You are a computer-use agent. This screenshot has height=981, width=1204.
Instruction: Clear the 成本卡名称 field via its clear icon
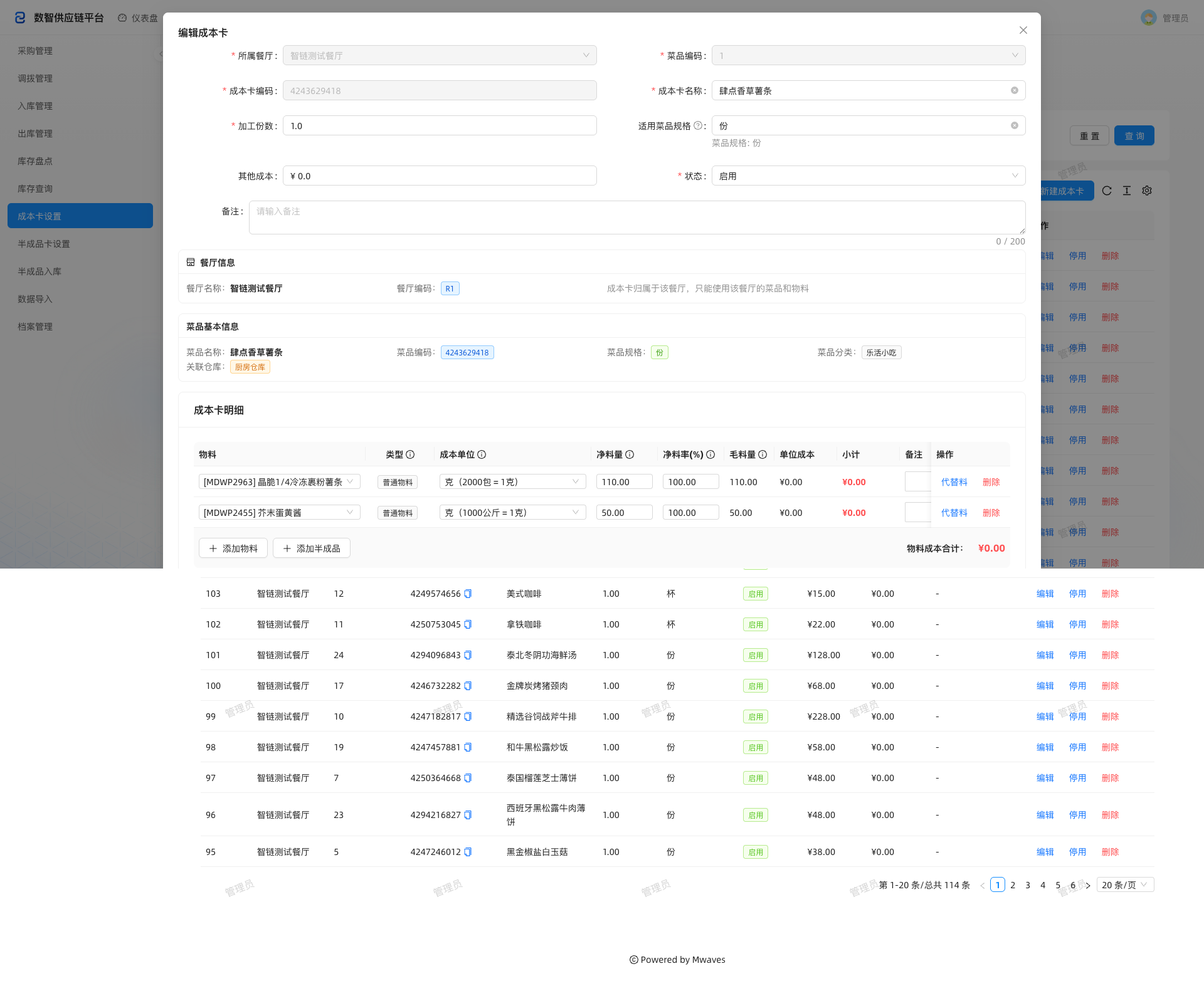point(1014,90)
